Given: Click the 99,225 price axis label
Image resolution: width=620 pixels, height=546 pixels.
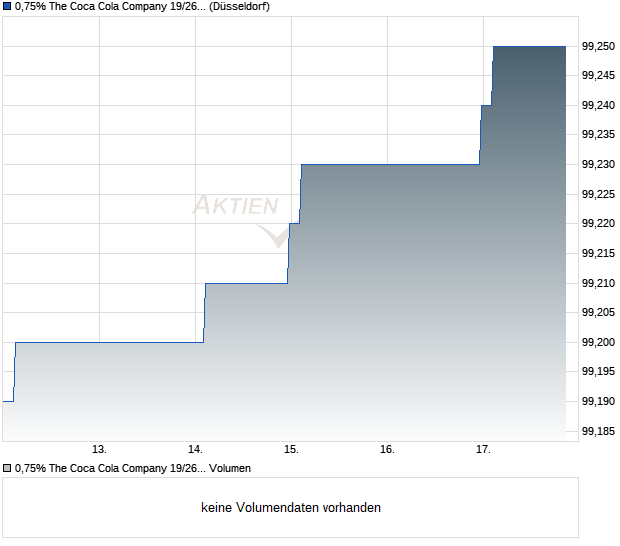Looking at the screenshot, I should pyautogui.click(x=598, y=195).
